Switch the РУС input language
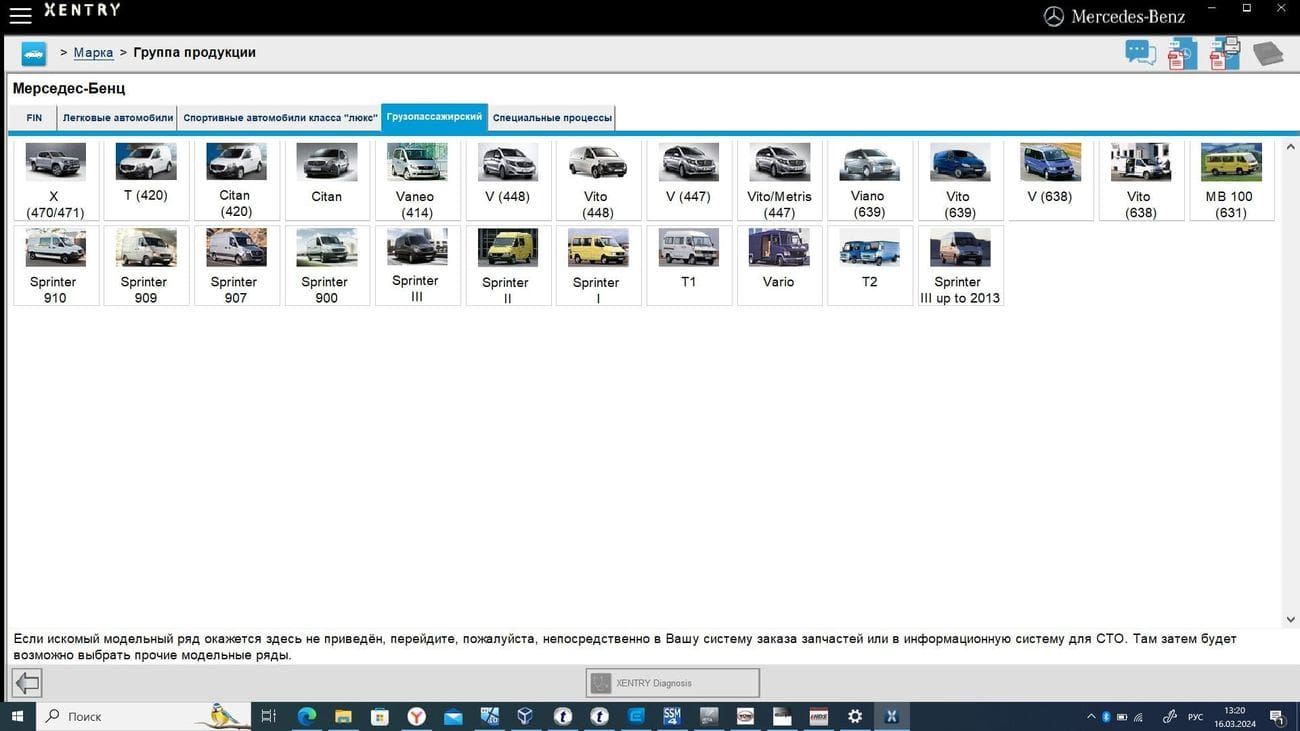This screenshot has width=1300, height=731. pyautogui.click(x=1195, y=717)
